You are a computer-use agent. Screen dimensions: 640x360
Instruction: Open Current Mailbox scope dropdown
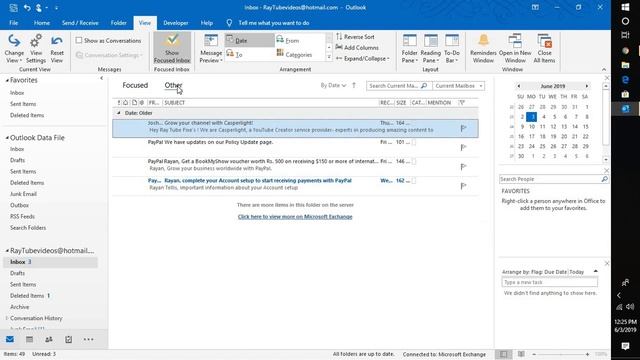tap(459, 86)
